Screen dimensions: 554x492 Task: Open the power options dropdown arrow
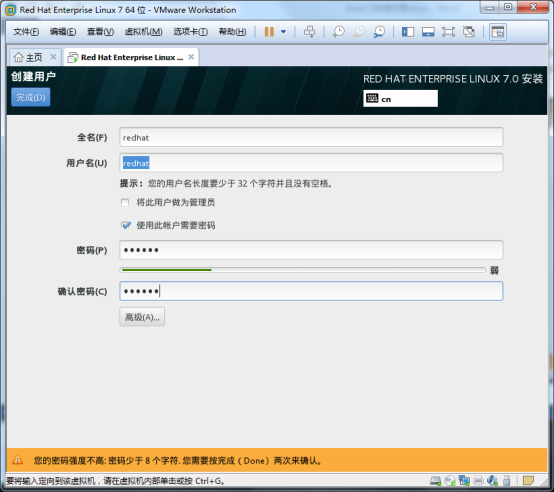[x=283, y=32]
